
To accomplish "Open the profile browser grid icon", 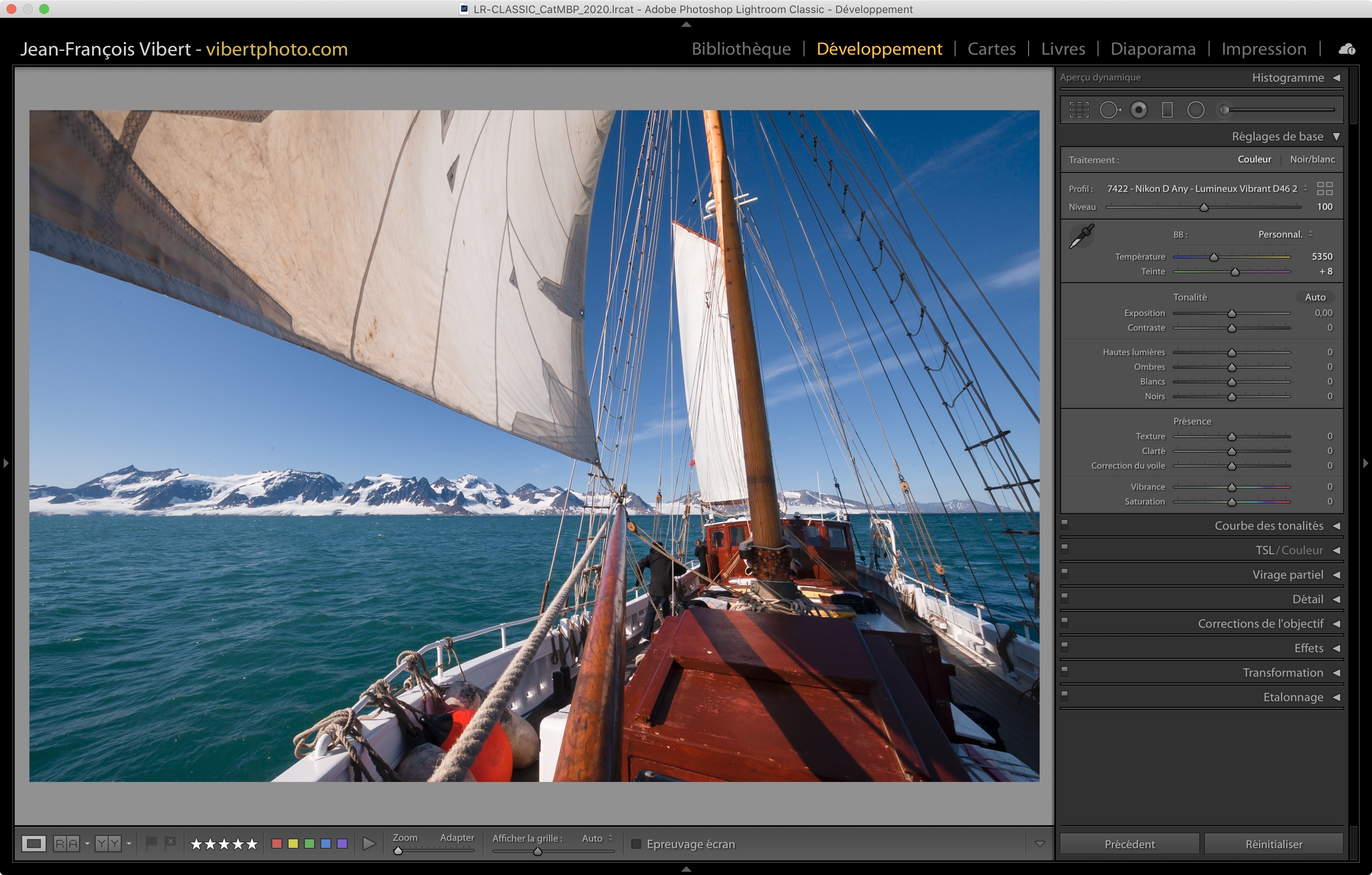I will pos(1325,189).
